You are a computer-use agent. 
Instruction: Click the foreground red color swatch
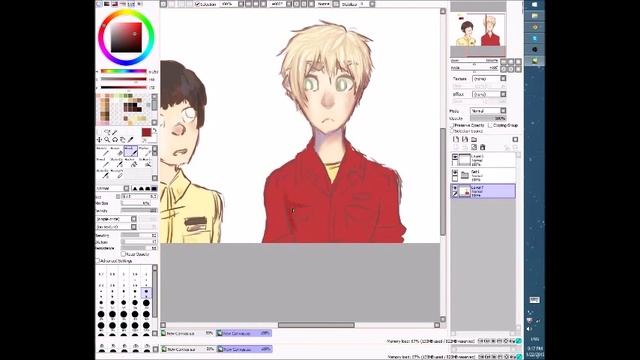146,133
